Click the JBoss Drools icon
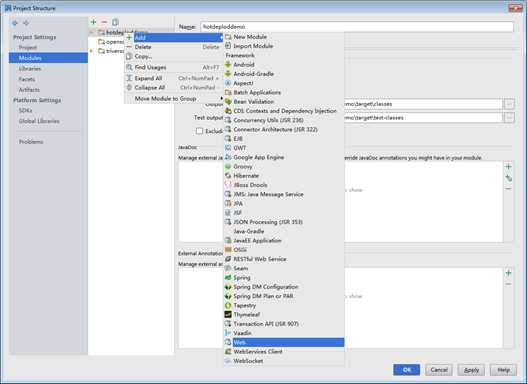 click(228, 185)
